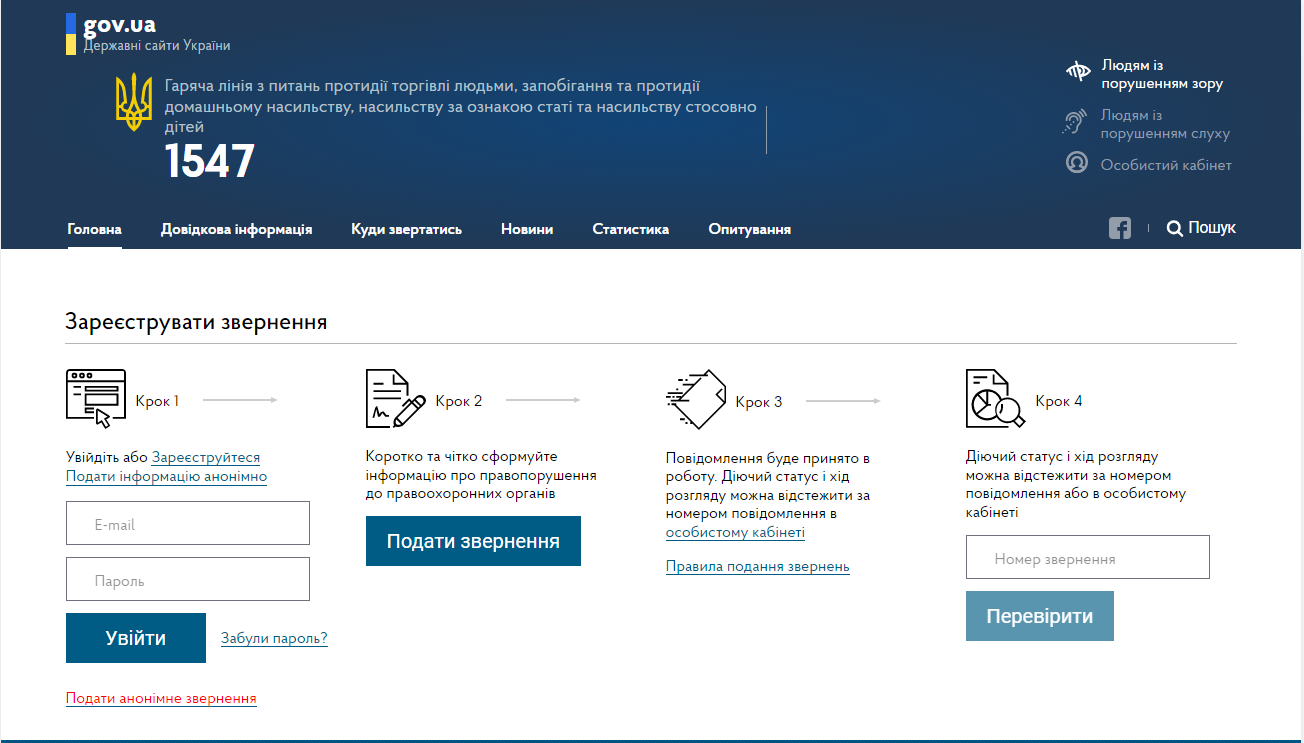Screen dimensions: 1304x743
Task: Click the search magnifier icon labeled Пошук
Action: [x=1175, y=228]
